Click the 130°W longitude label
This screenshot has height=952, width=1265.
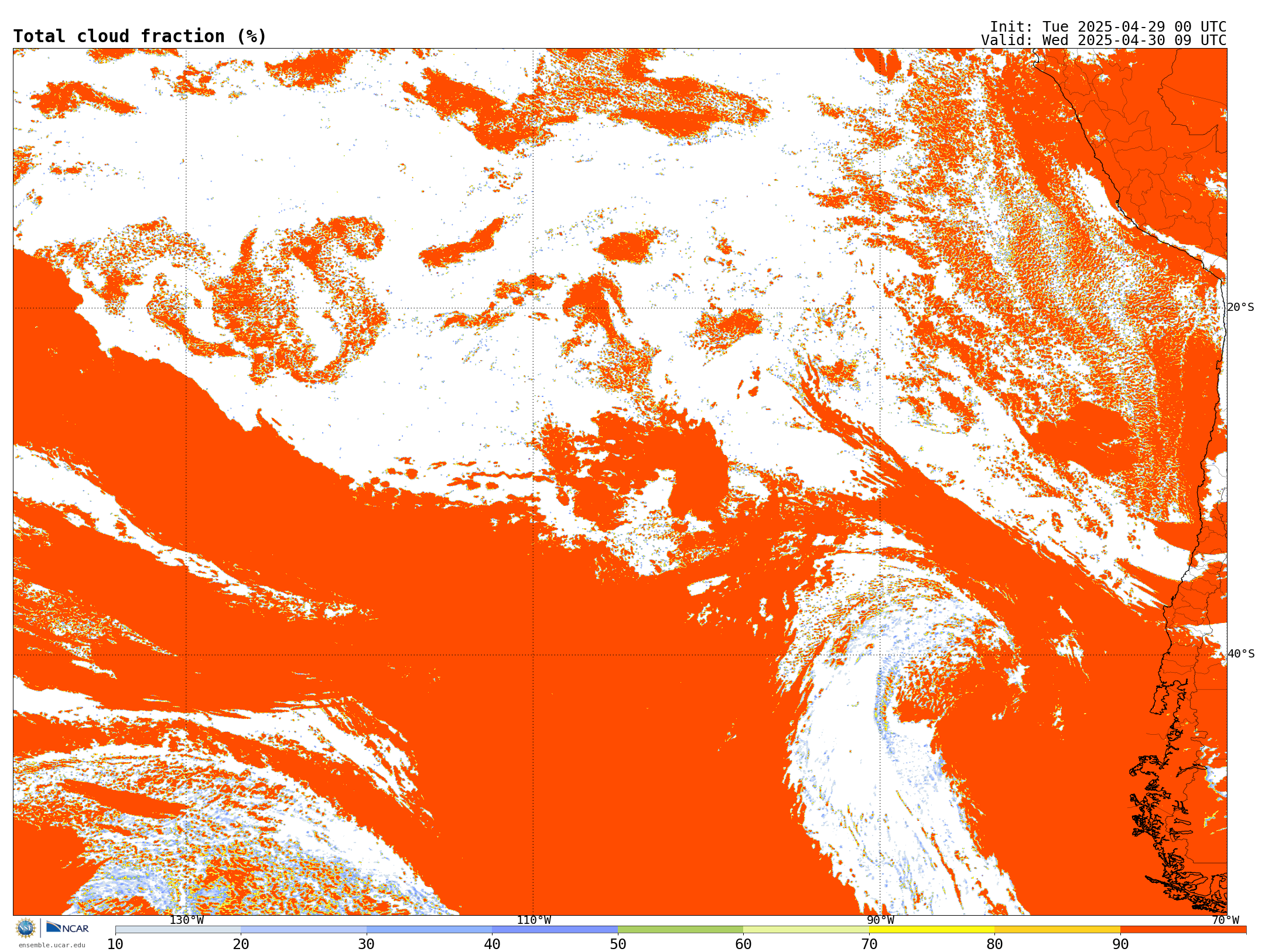click(x=186, y=920)
